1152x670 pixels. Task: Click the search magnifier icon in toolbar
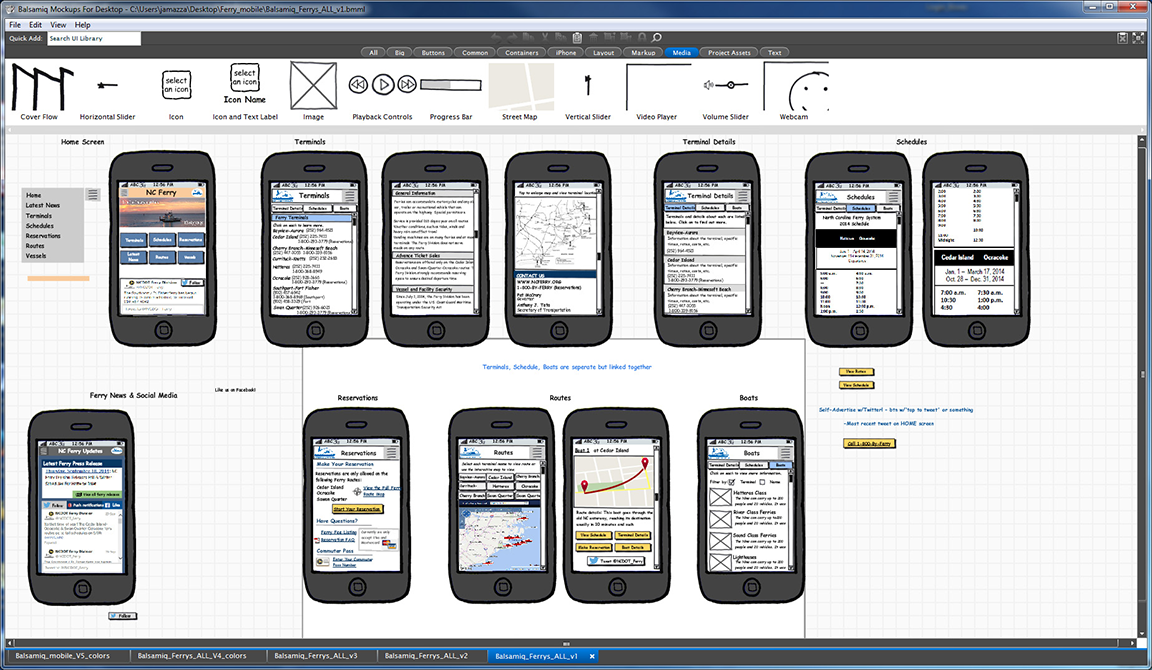coord(657,38)
